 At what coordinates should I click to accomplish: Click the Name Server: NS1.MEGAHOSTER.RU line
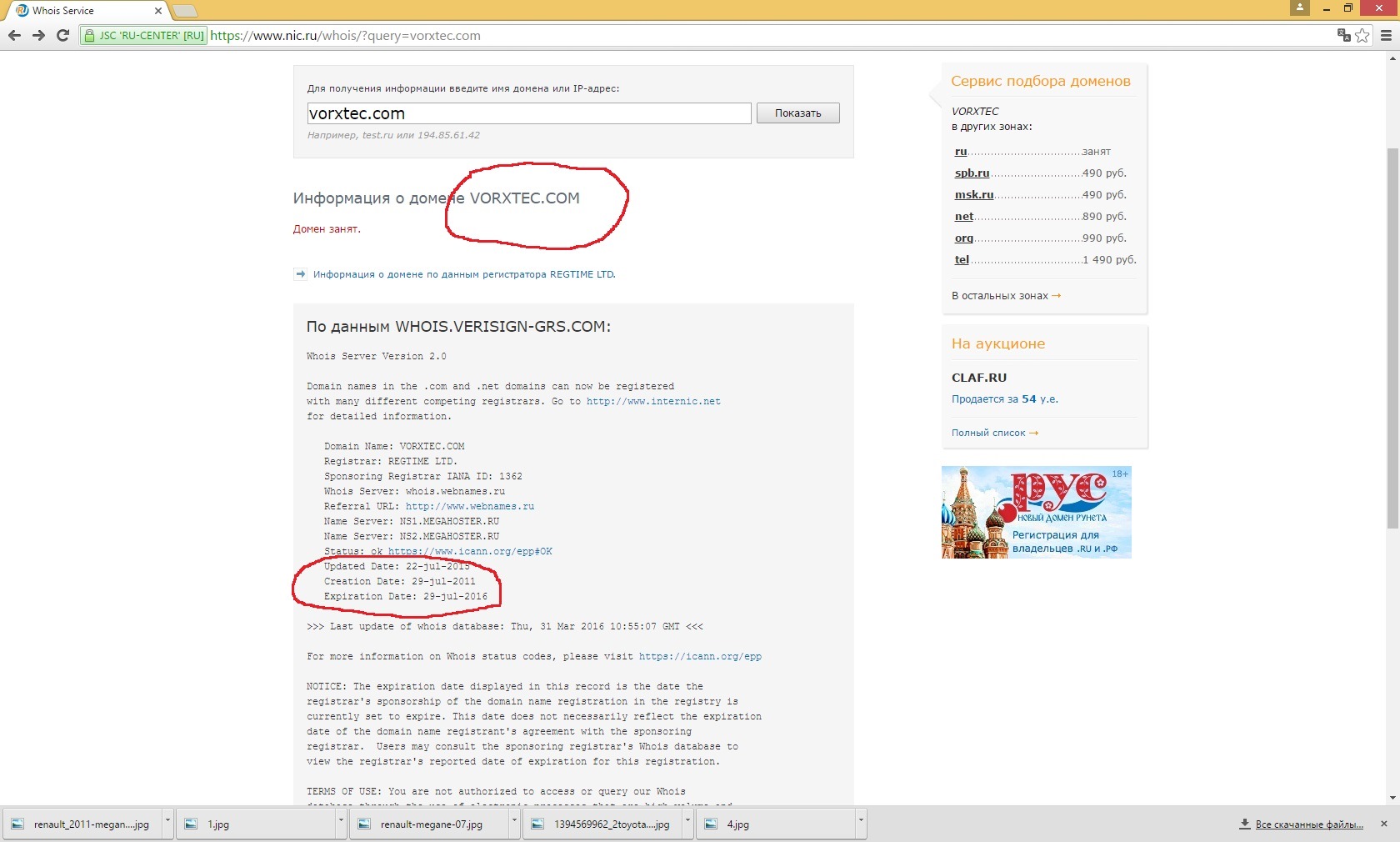click(x=412, y=521)
